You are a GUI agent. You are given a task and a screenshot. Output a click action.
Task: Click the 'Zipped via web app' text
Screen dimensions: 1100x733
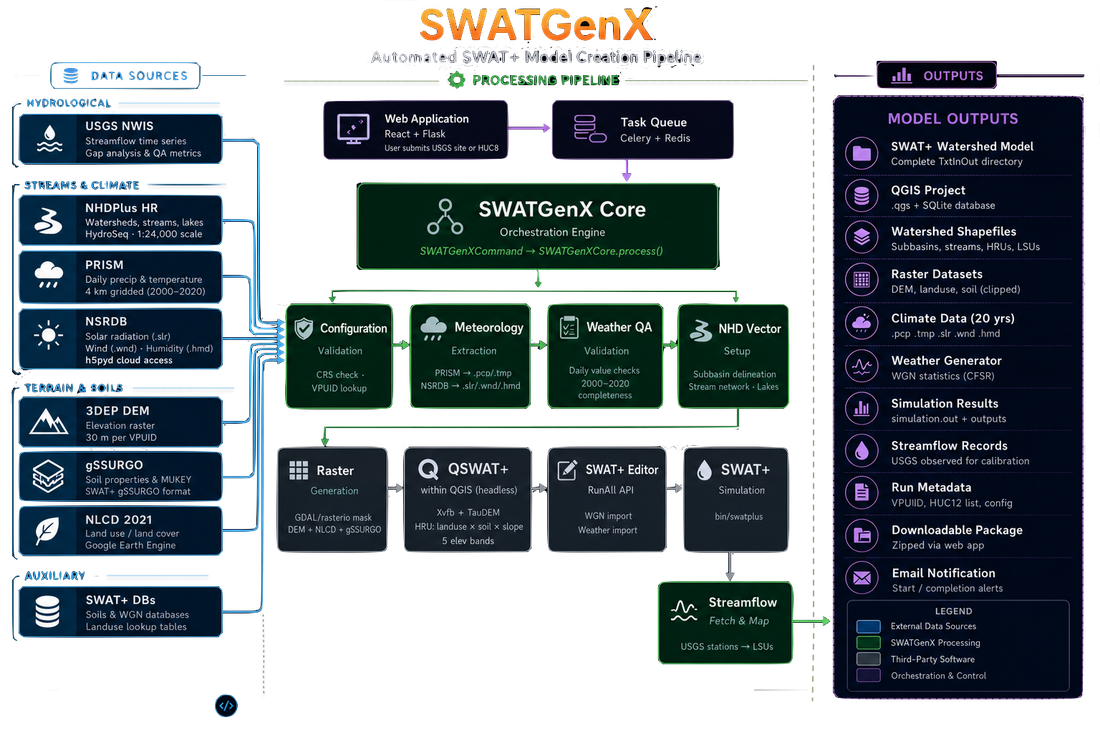(x=937, y=545)
